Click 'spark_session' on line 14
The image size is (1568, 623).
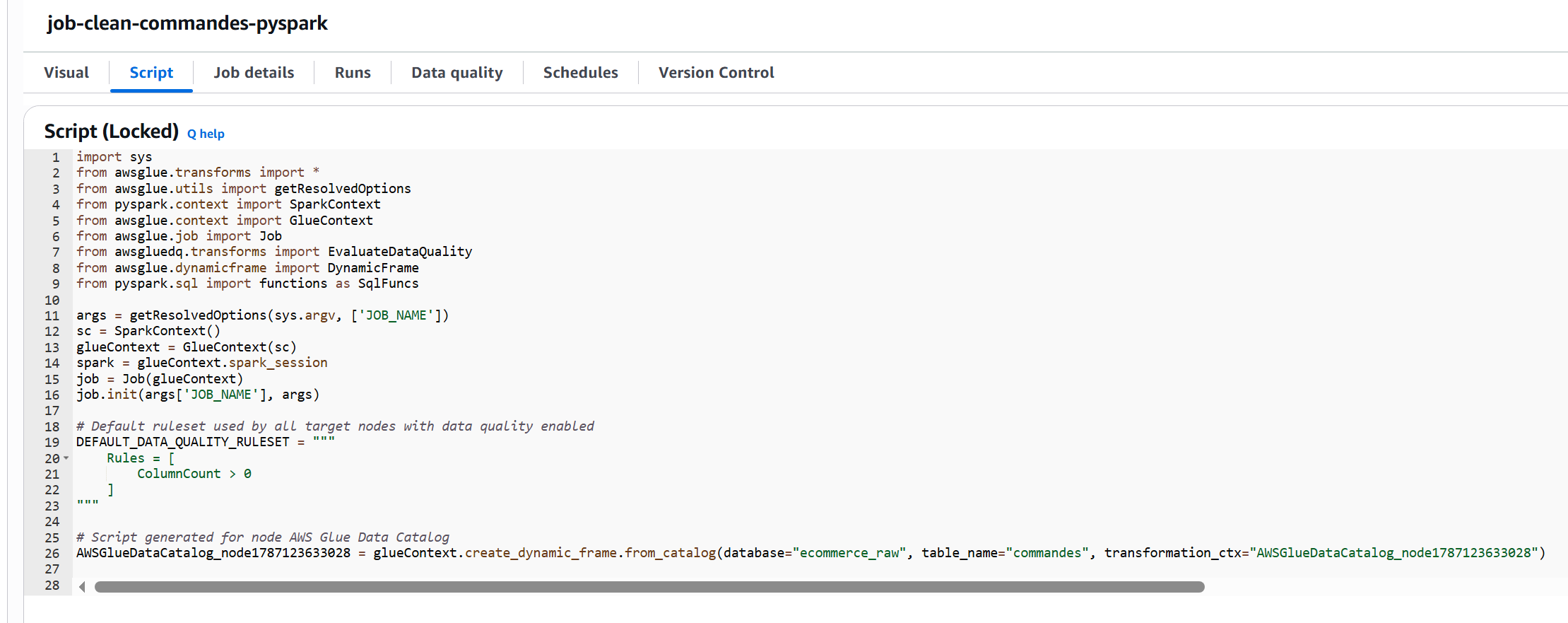pos(278,363)
